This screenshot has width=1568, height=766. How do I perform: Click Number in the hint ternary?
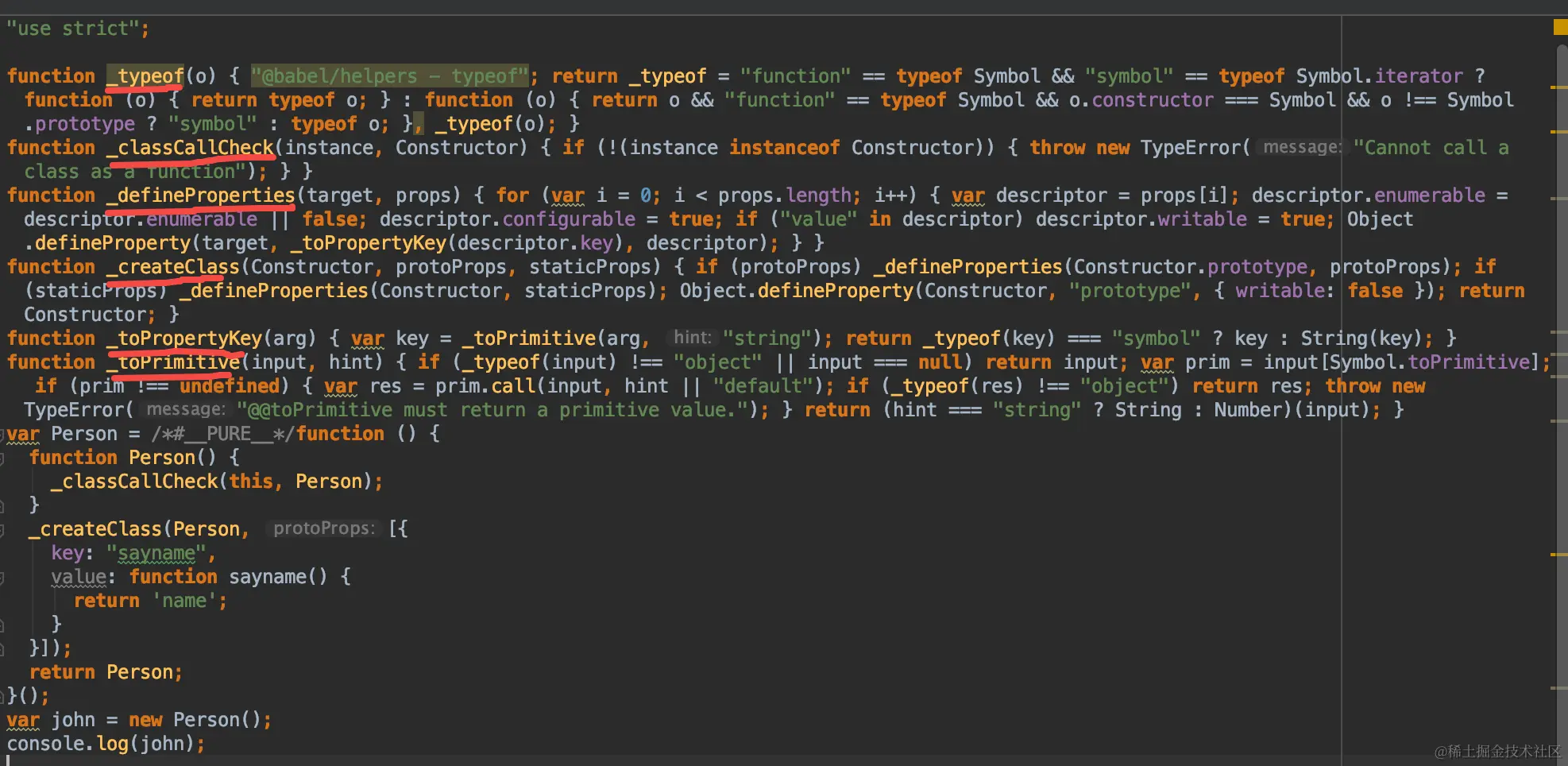(1247, 410)
